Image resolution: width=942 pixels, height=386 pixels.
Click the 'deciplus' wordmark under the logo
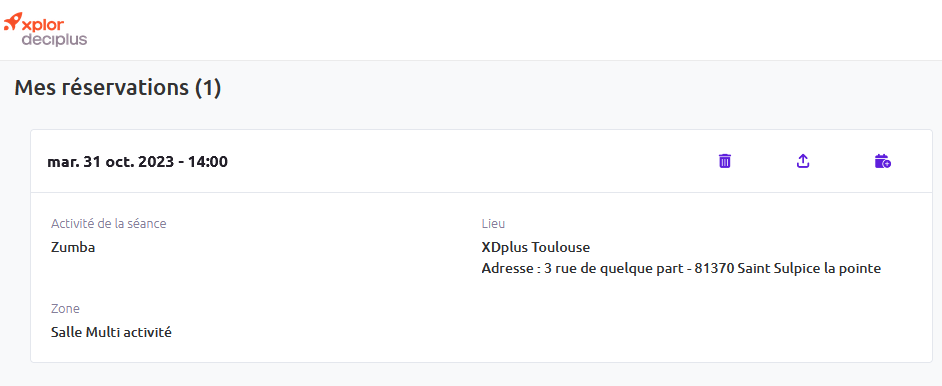coord(55,40)
